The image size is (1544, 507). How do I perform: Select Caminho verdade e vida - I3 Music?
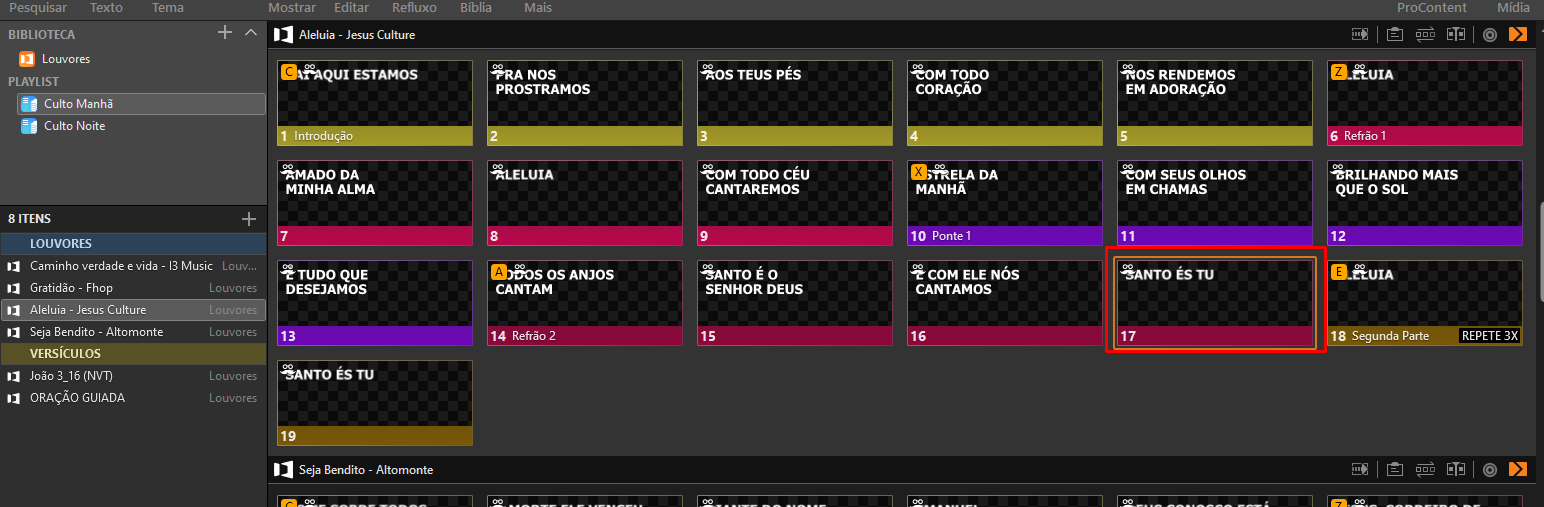tap(133, 266)
